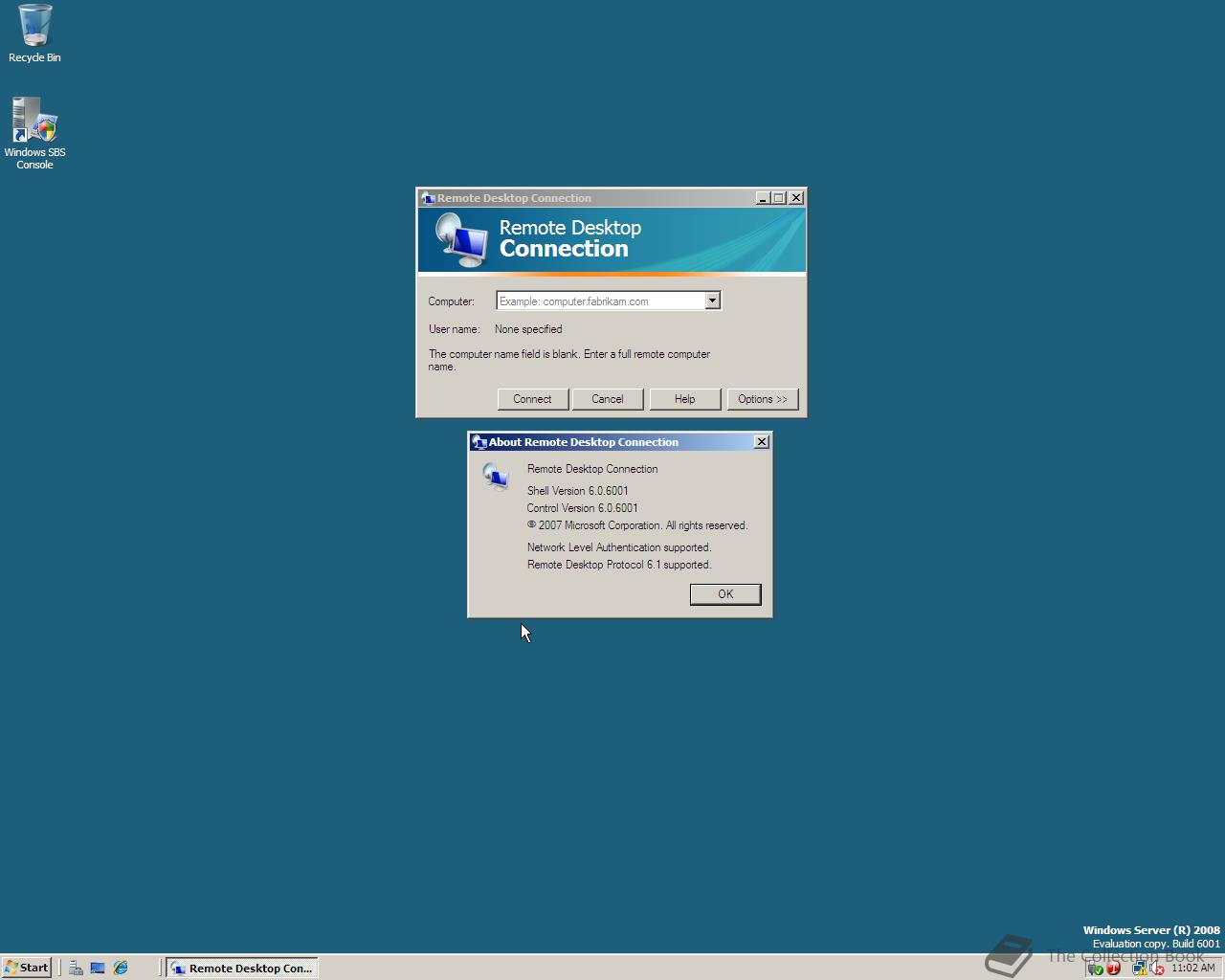Click the 'None specified' user name text

coord(528,329)
